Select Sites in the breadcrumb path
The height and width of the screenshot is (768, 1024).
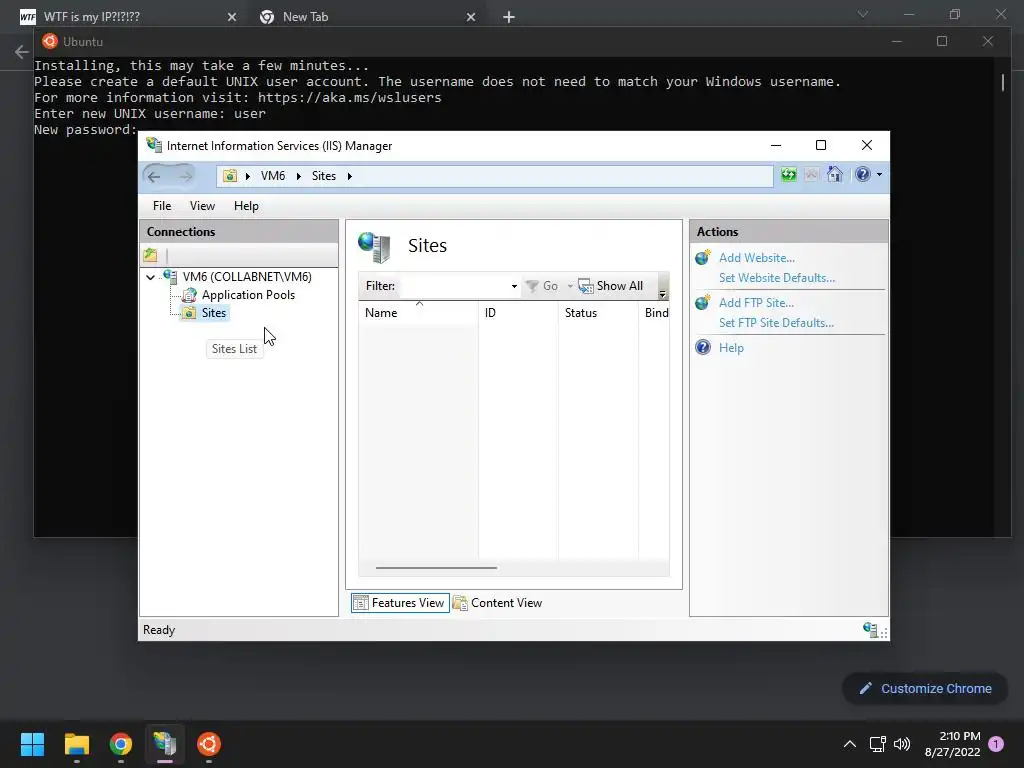click(323, 176)
